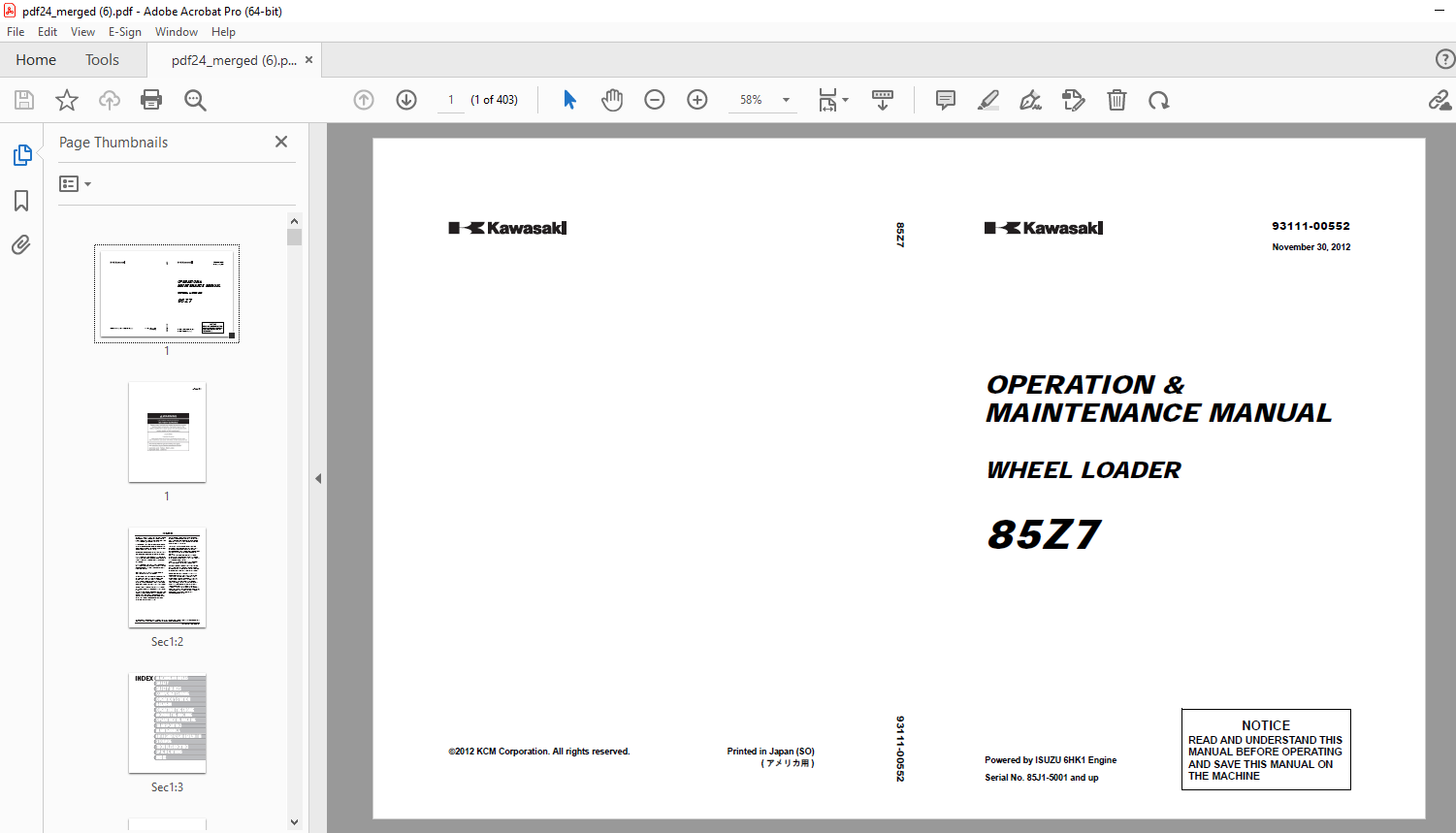This screenshot has width=1456, height=833.
Task: Click the 93111-00552 document number
Action: 1310,226
